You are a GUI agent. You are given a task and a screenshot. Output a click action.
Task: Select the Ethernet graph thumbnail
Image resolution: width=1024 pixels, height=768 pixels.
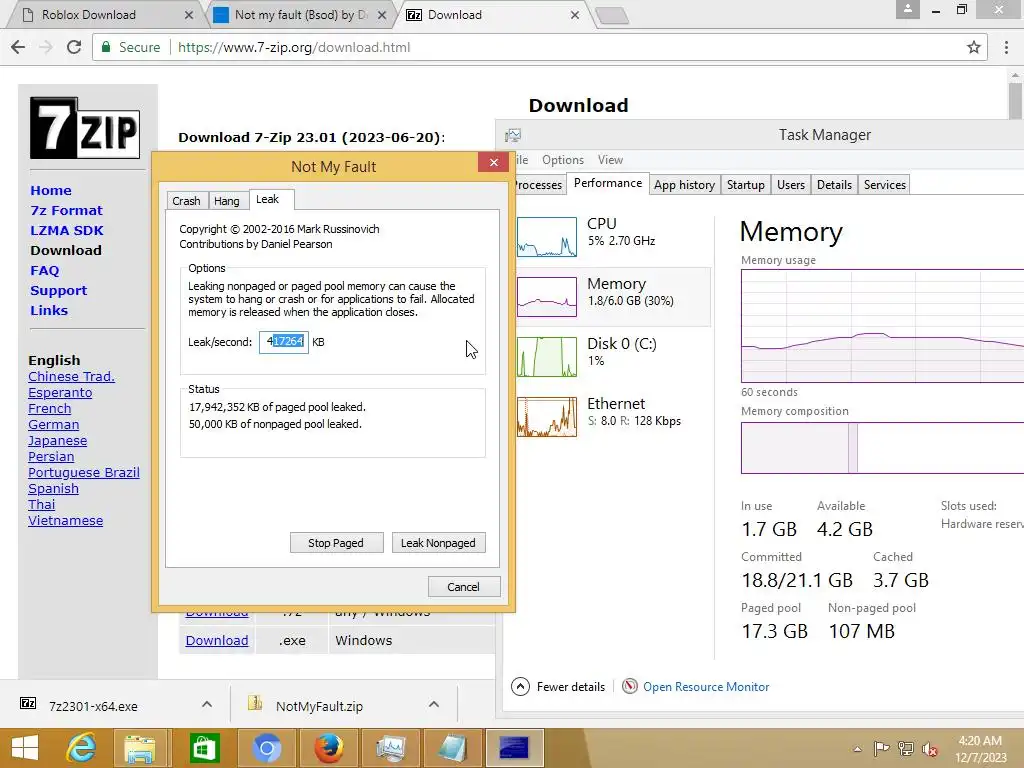[x=547, y=417]
